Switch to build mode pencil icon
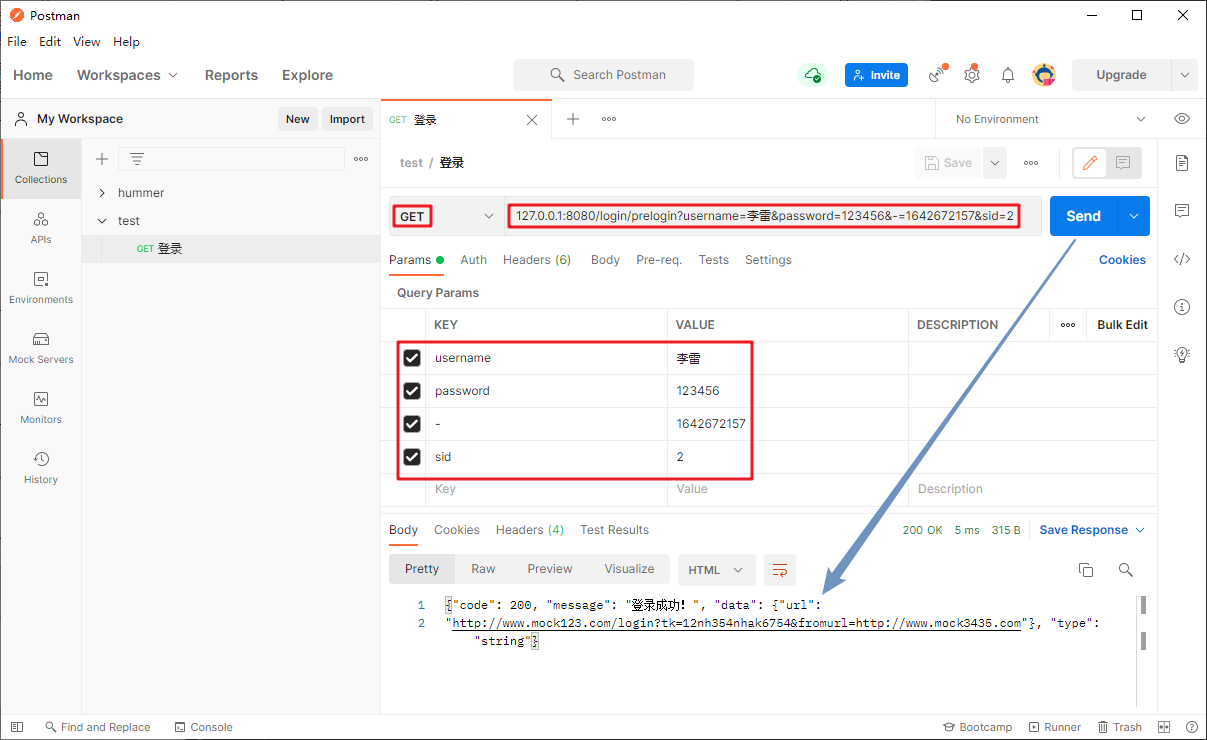Image resolution: width=1207 pixels, height=740 pixels. [1090, 163]
